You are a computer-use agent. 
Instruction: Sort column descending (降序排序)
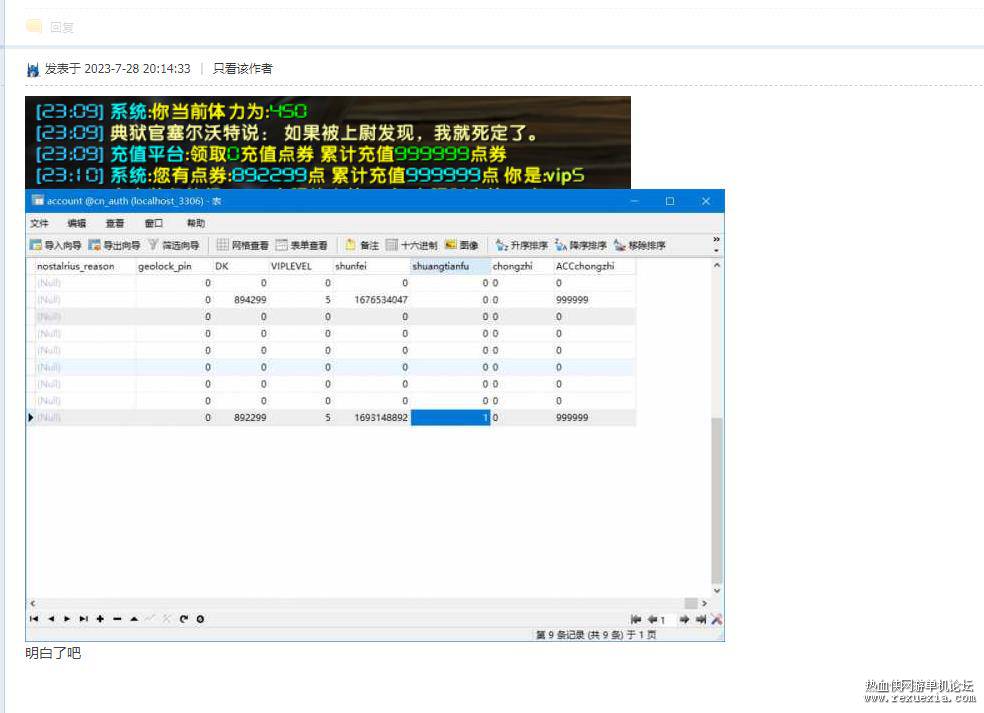580,245
